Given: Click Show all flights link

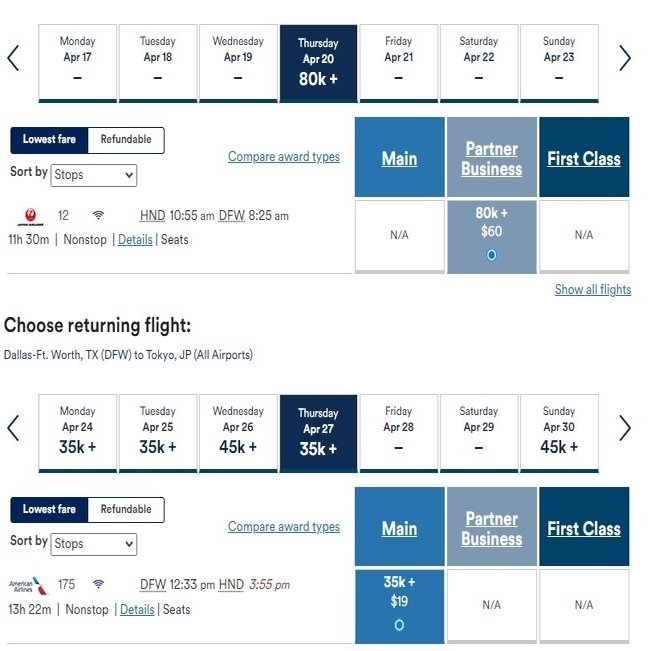Looking at the screenshot, I should click(593, 290).
